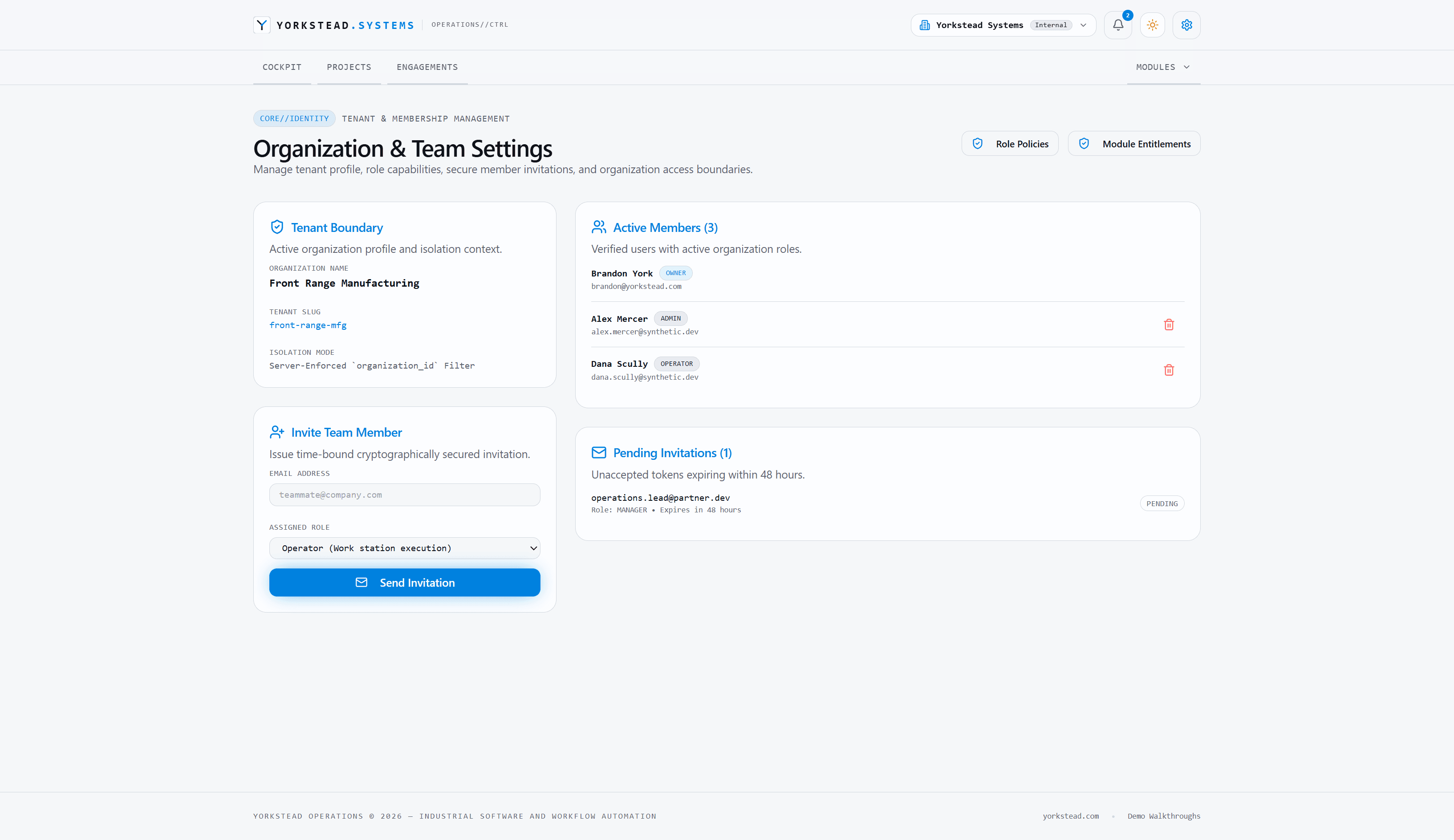Open the notifications bell

coord(1117,25)
